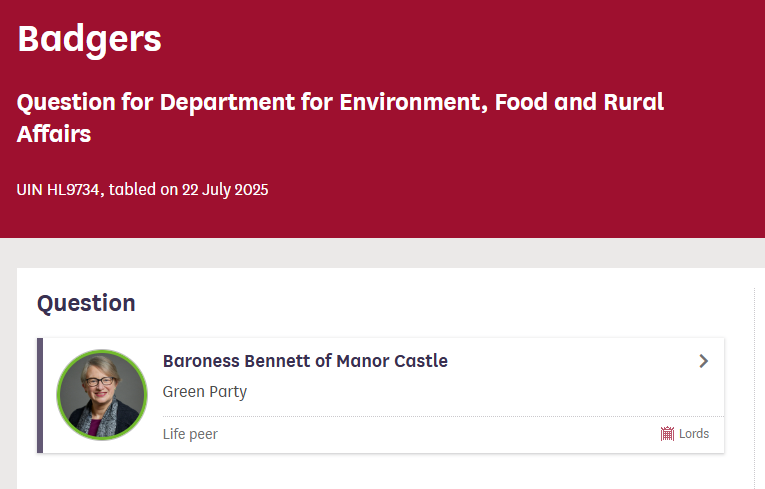The width and height of the screenshot is (765, 489).
Task: Click the "Rural Affairs" line of the subtitle
Action: 54,133
